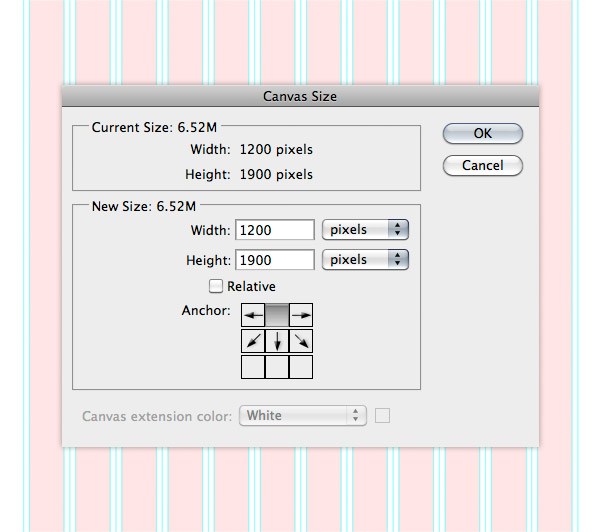Screen dimensions: 600x532
Task: Select the down-right diagonal arrow anchor
Action: click(x=301, y=341)
